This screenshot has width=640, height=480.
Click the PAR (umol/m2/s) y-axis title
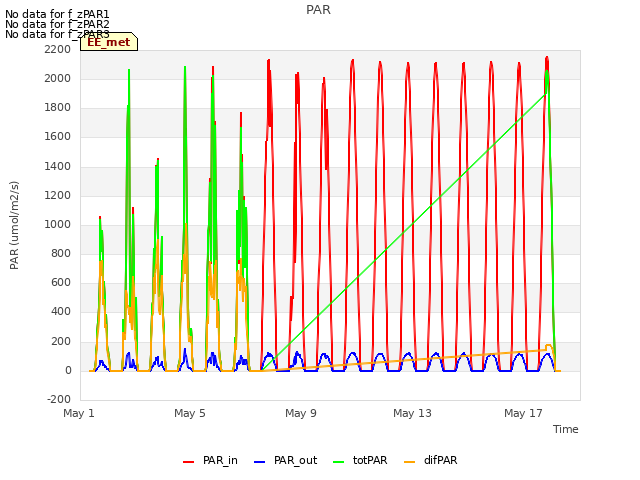coord(14,225)
